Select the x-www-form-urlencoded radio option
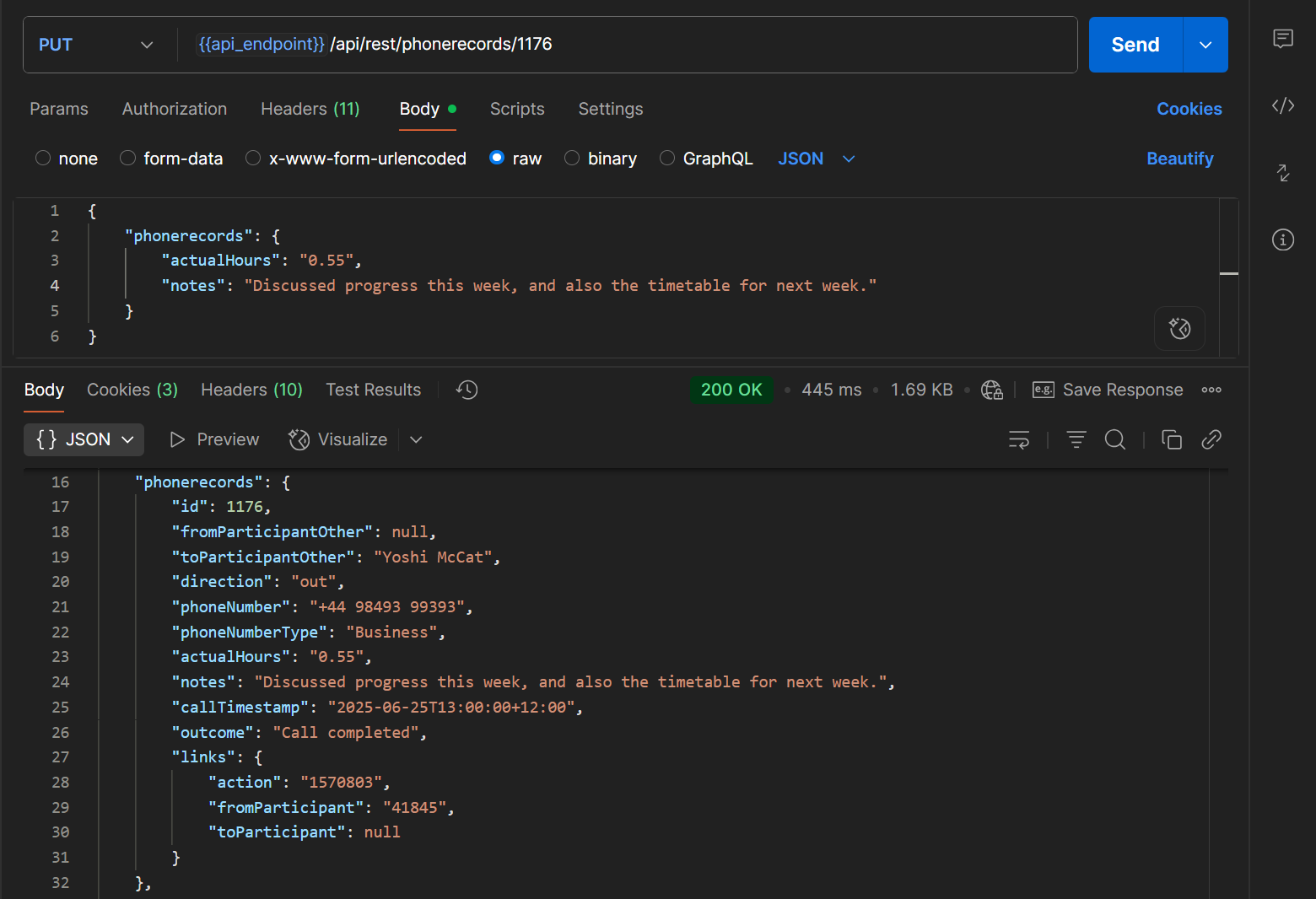The image size is (1316, 899). click(253, 158)
